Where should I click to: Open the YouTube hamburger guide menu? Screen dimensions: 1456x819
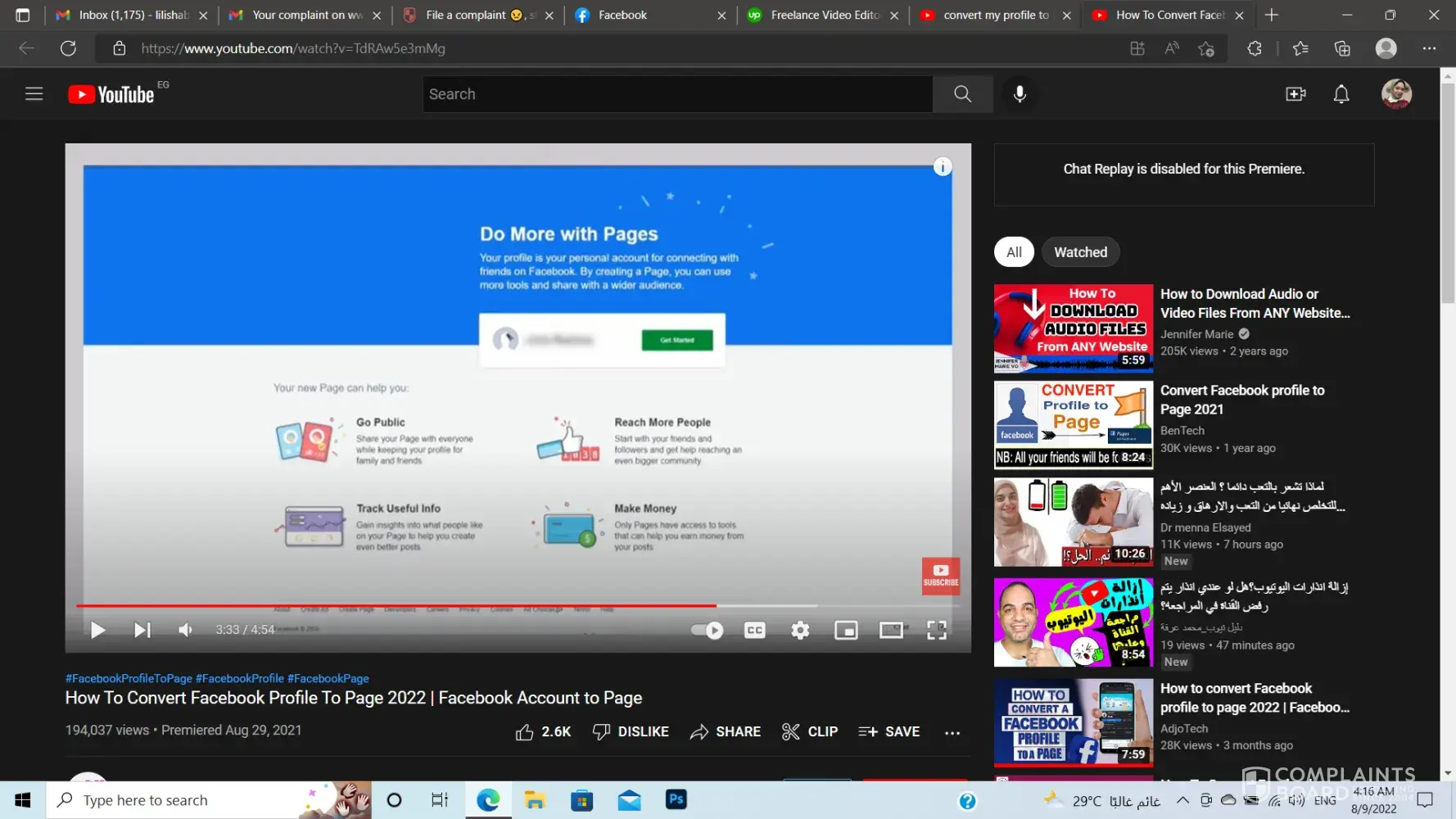pos(34,94)
